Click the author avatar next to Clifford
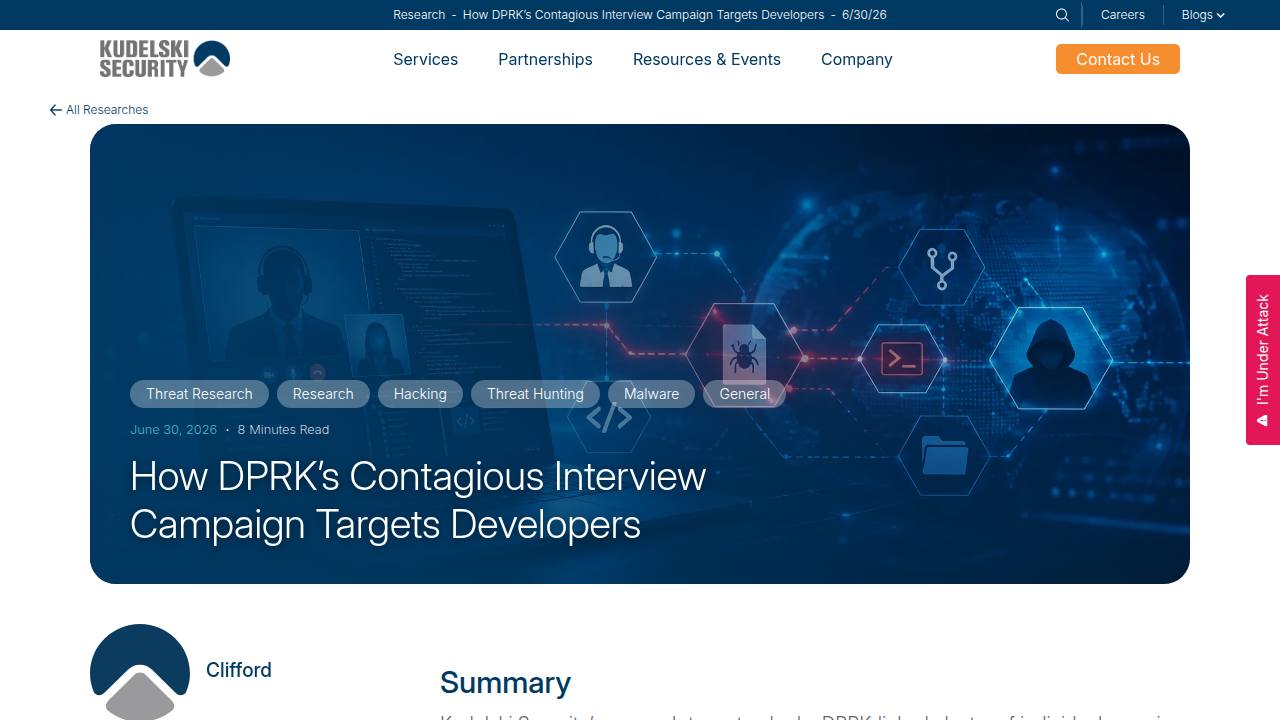The image size is (1280, 720). tap(140, 672)
